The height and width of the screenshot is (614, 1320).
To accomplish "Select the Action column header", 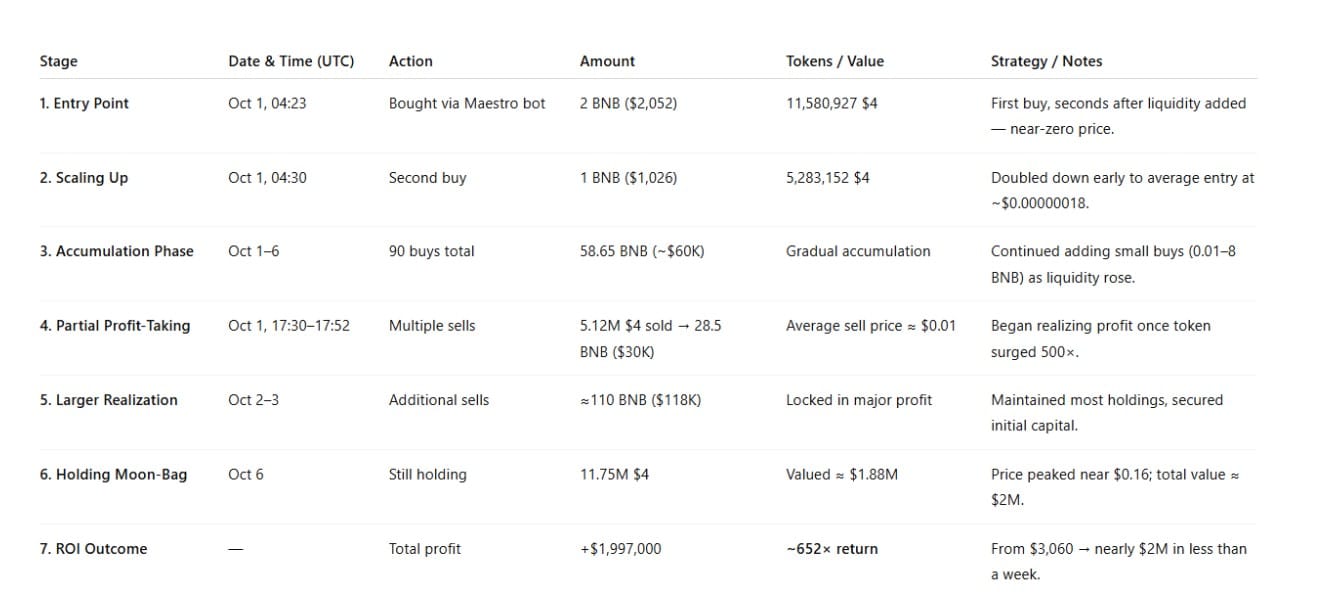I will click(x=410, y=61).
